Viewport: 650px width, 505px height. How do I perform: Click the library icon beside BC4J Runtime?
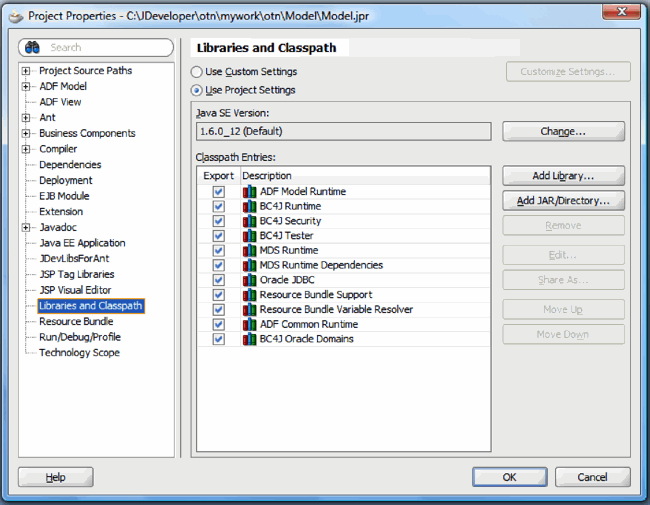250,206
